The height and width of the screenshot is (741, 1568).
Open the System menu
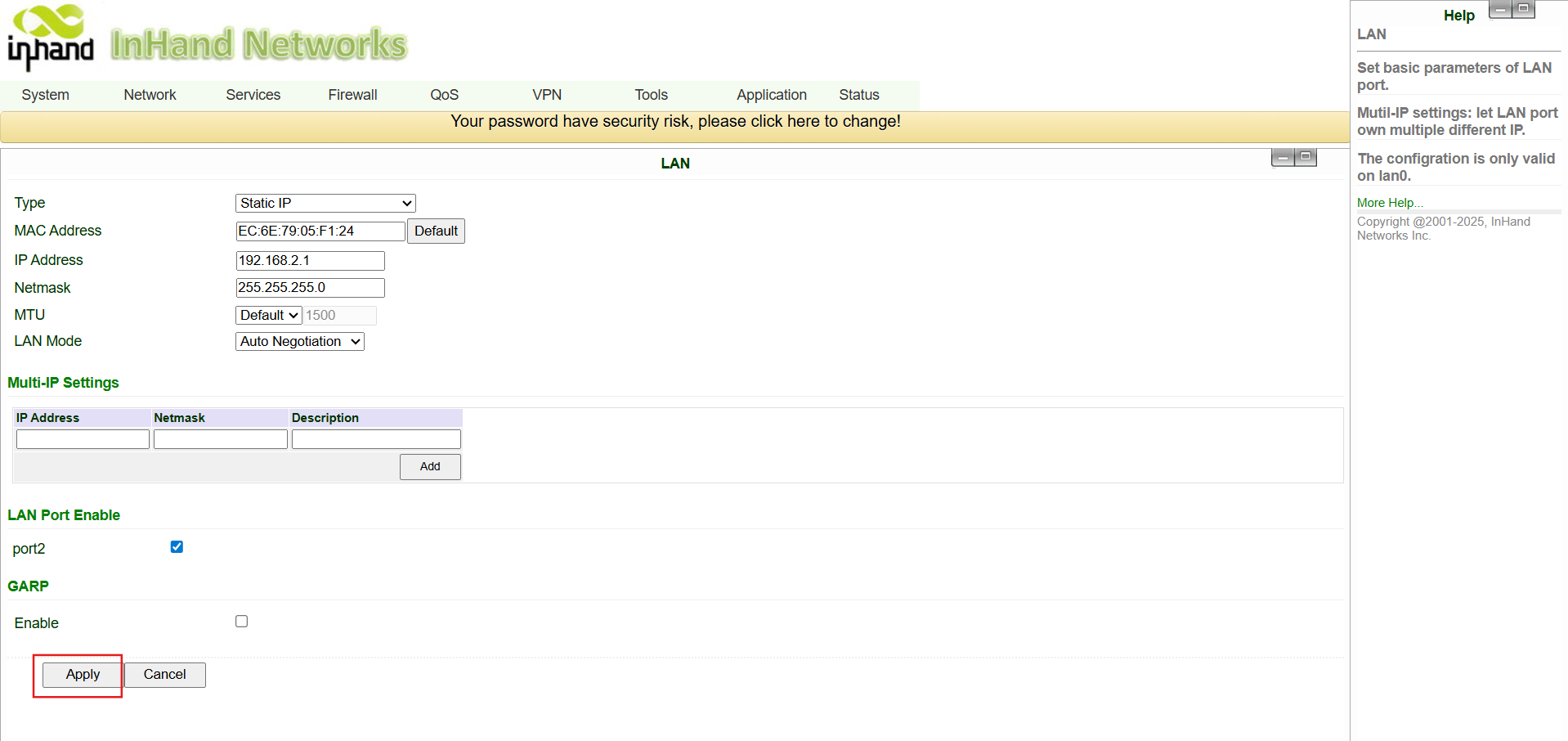coord(46,95)
